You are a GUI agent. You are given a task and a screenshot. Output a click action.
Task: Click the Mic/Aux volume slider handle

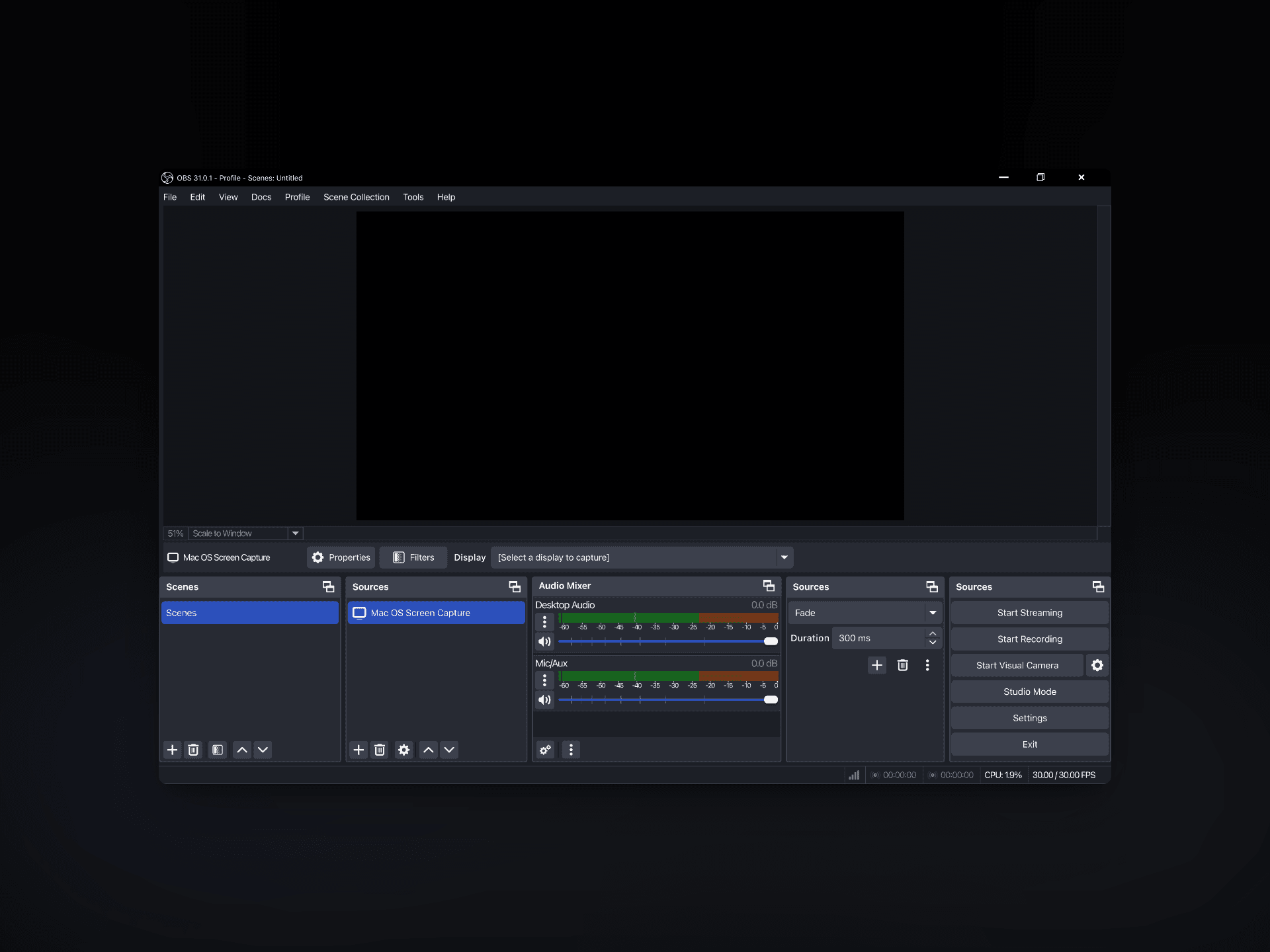point(771,699)
